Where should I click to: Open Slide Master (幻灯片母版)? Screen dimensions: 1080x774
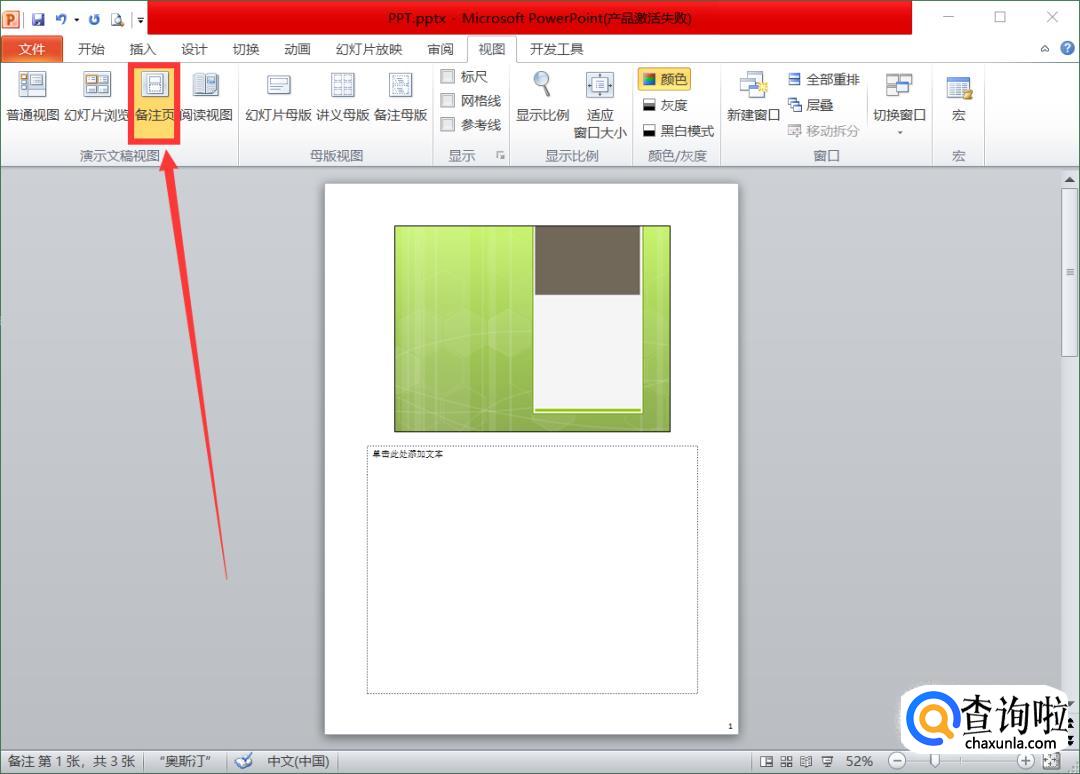(x=278, y=97)
